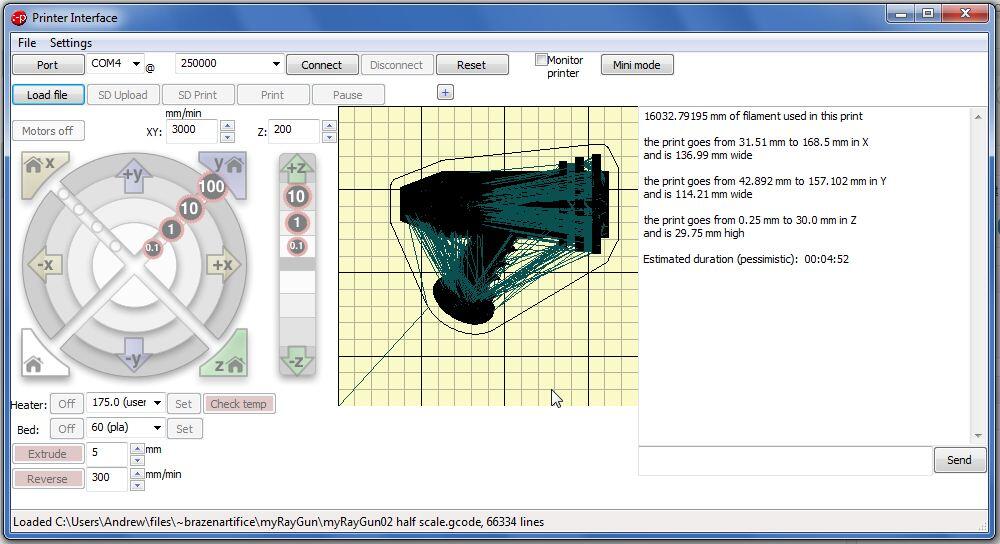
Task: Enable the Monitor printer checkbox
Action: 541,60
